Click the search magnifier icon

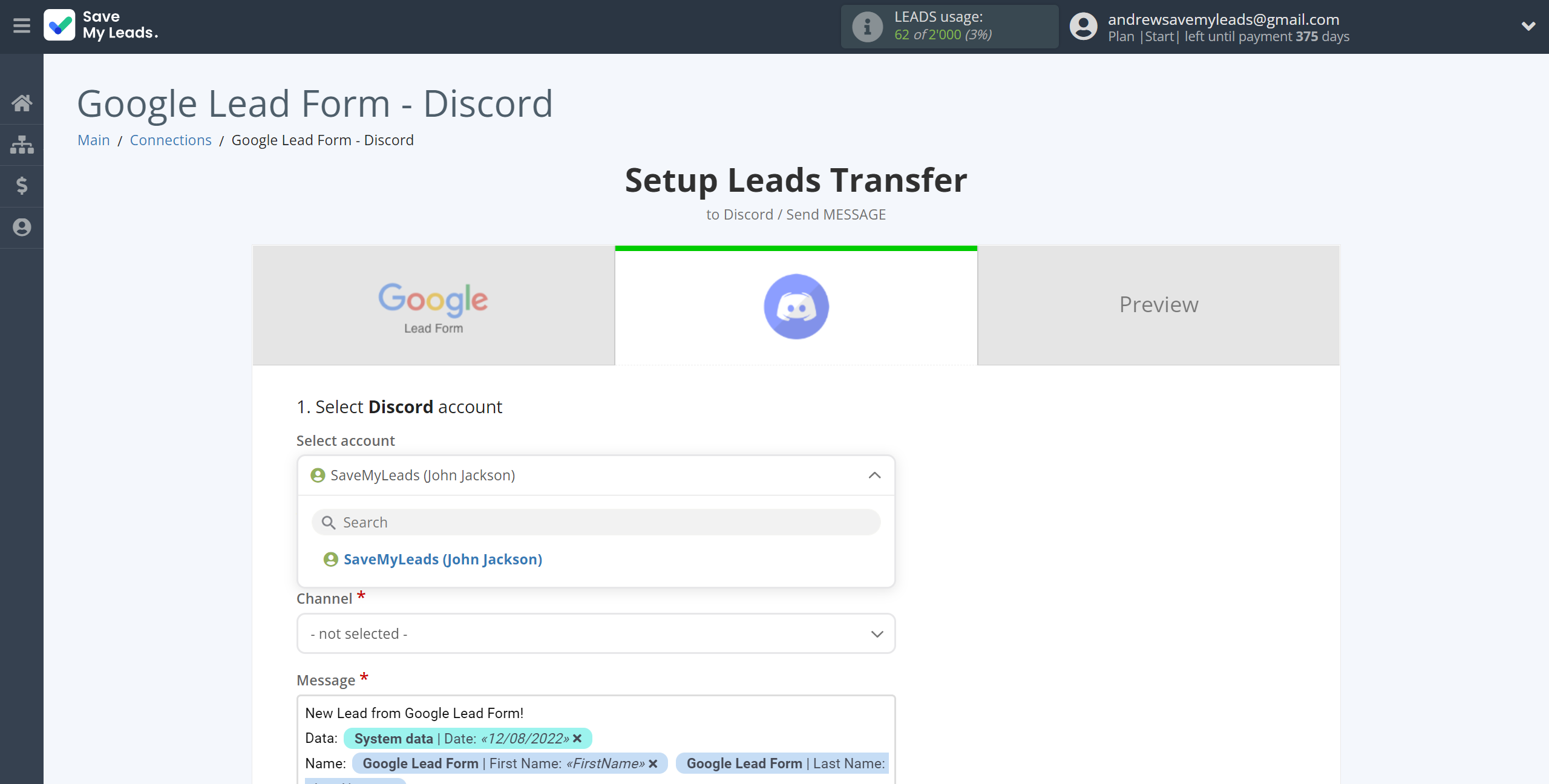tap(329, 523)
